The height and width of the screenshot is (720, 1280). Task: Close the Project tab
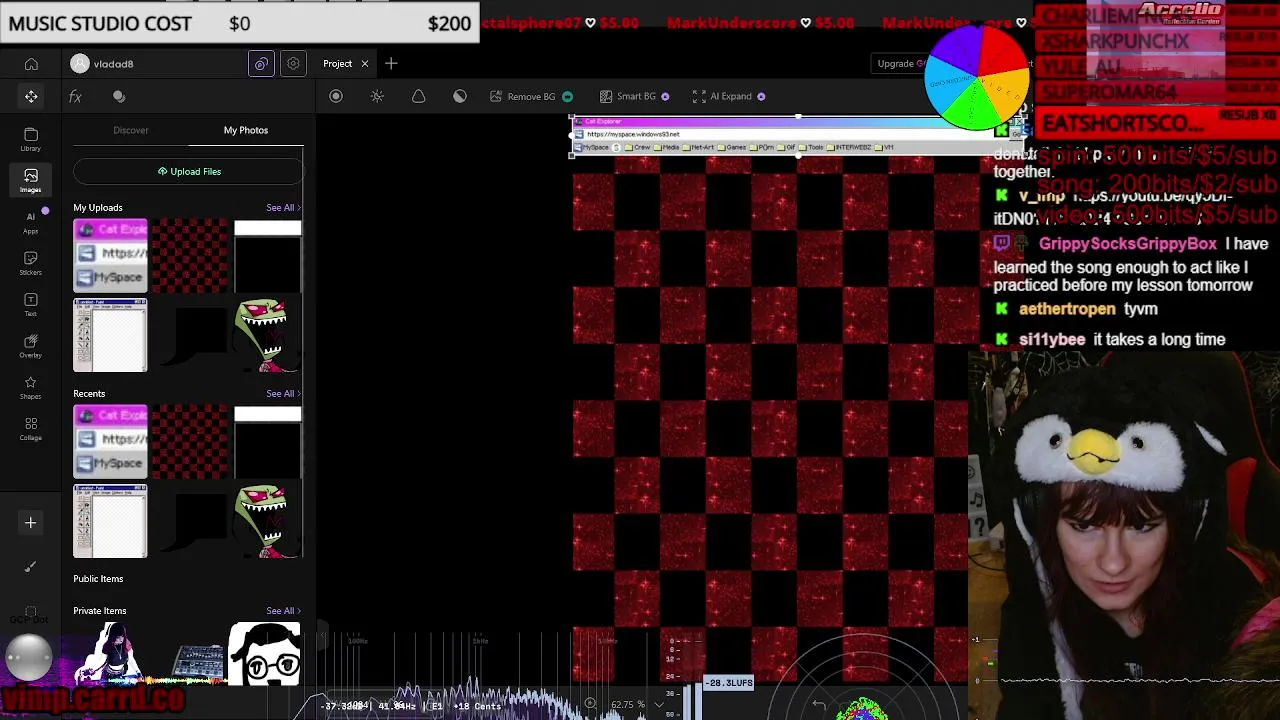point(365,64)
